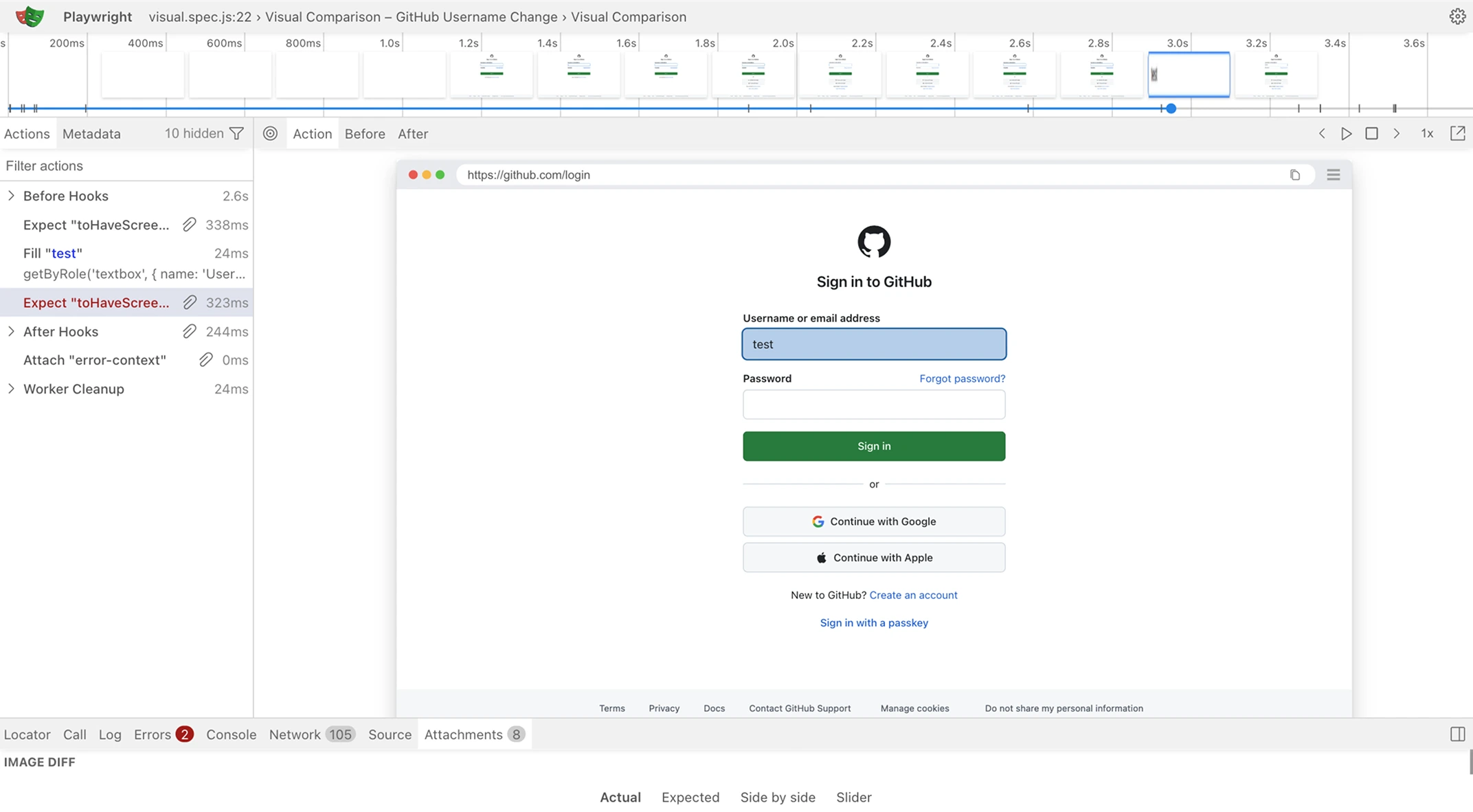Copy the page URL icon
1473x812 pixels.
click(1295, 174)
